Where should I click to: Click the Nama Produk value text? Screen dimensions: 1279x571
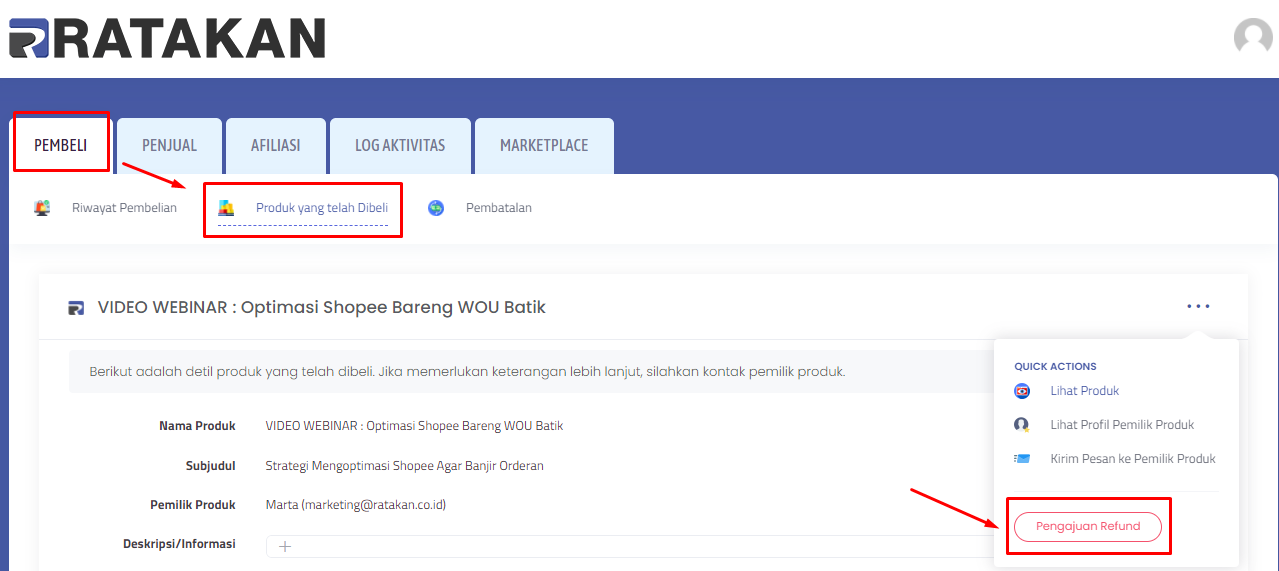pos(414,426)
